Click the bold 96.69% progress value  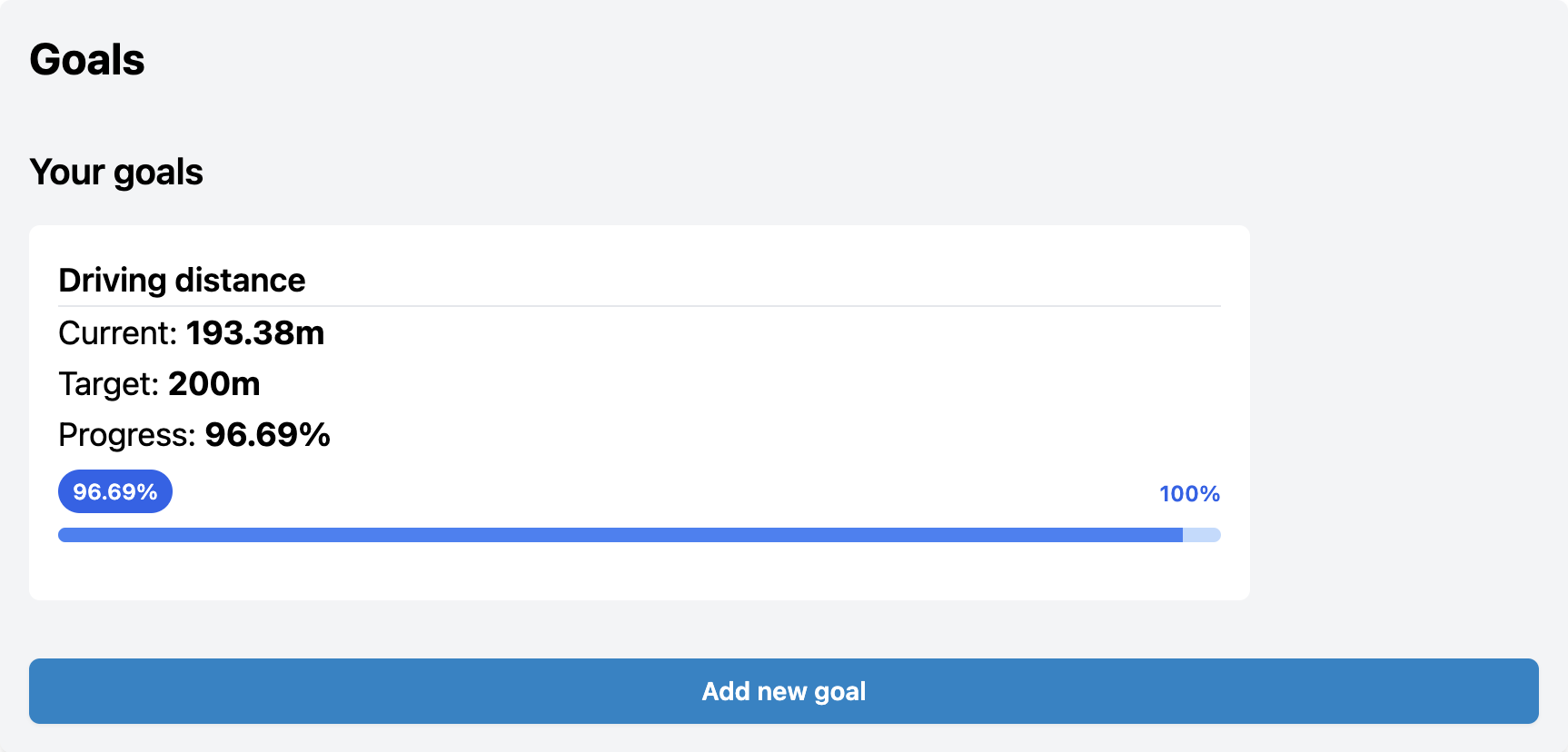click(x=268, y=435)
